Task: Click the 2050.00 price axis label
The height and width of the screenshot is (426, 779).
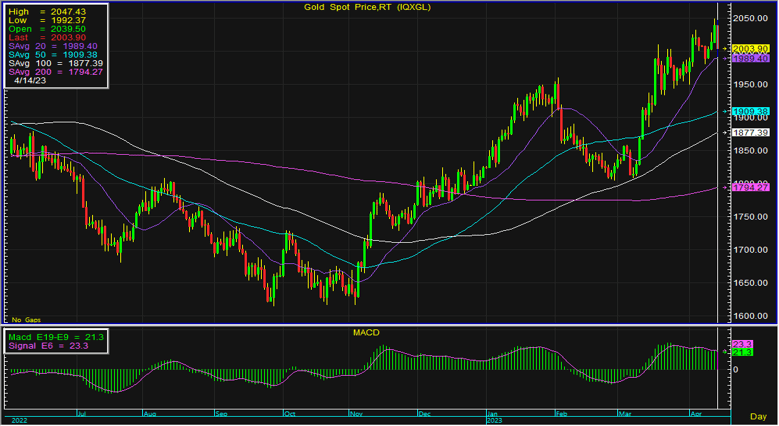Action: tap(751, 18)
